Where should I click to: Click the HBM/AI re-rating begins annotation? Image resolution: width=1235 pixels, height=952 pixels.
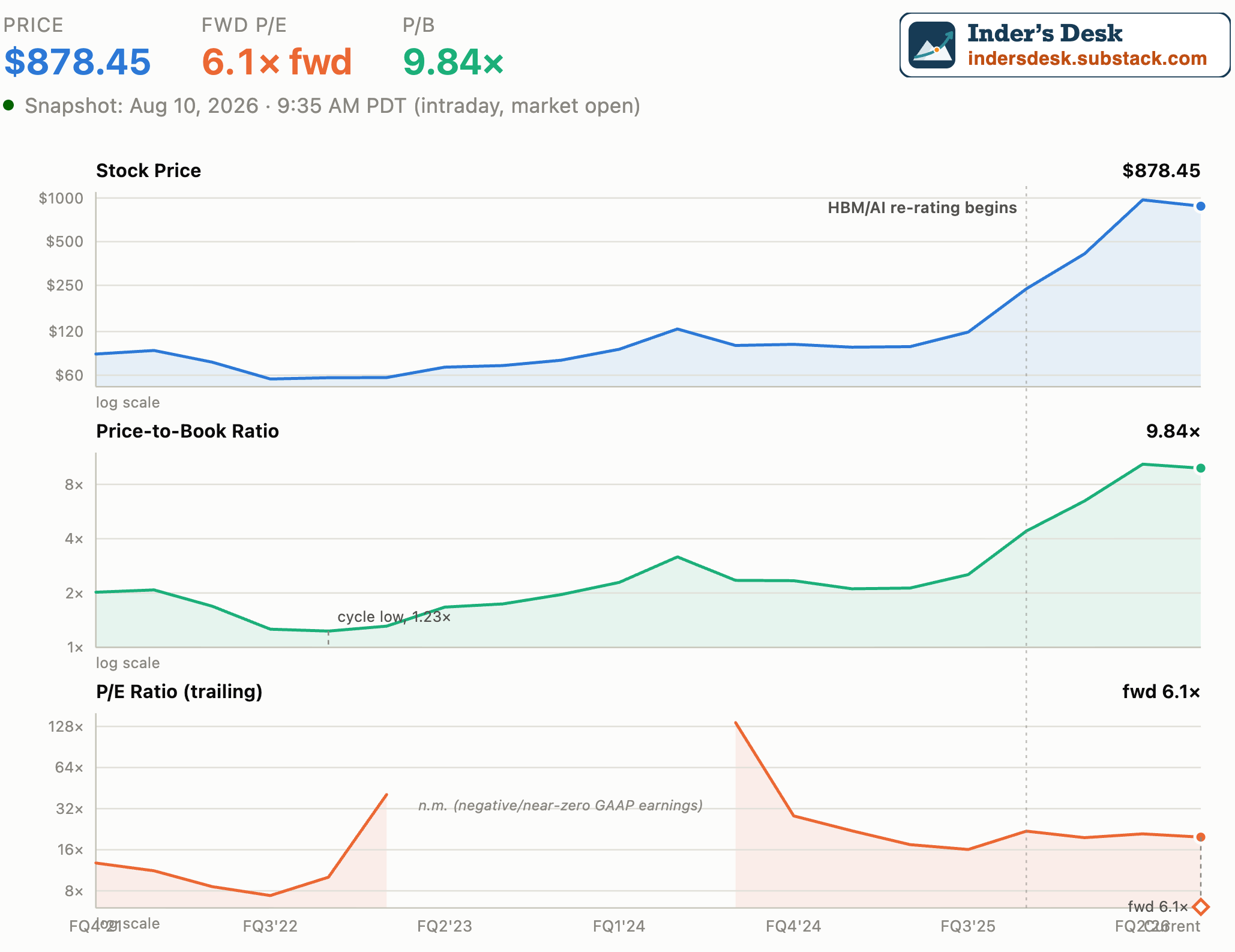pos(922,208)
